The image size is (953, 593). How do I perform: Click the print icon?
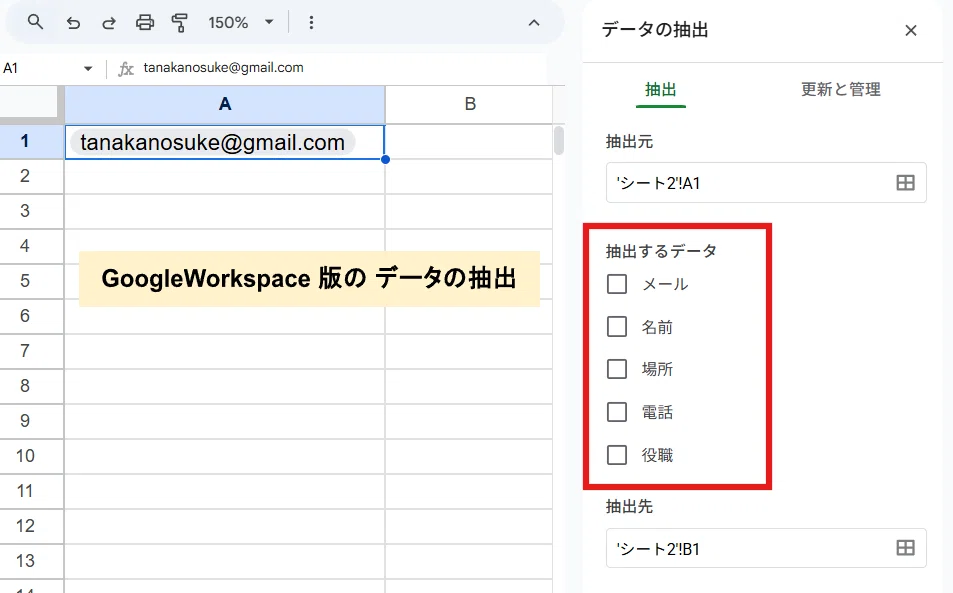145,23
